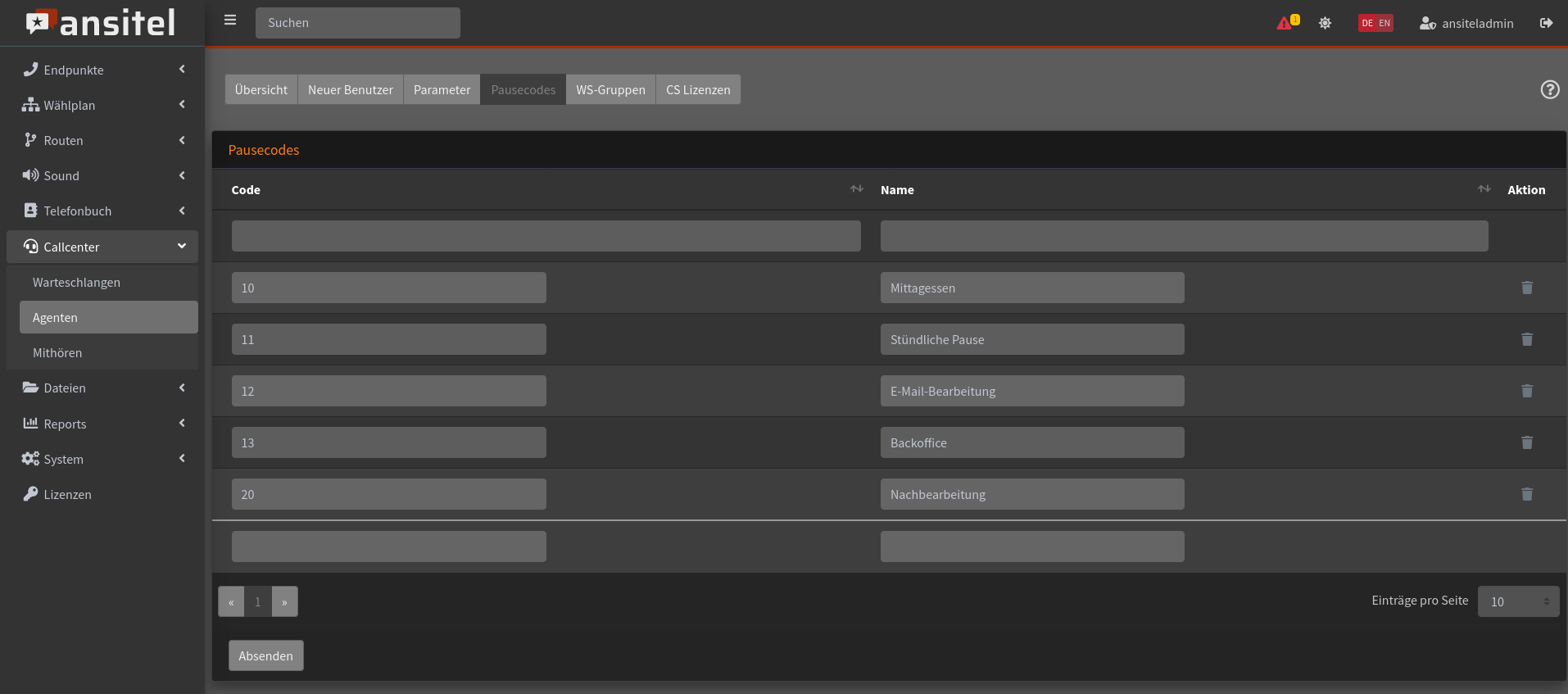Remove the Nachbearbeitung entry via trash icon
Viewport: 1568px width, 694px height.
(x=1526, y=494)
